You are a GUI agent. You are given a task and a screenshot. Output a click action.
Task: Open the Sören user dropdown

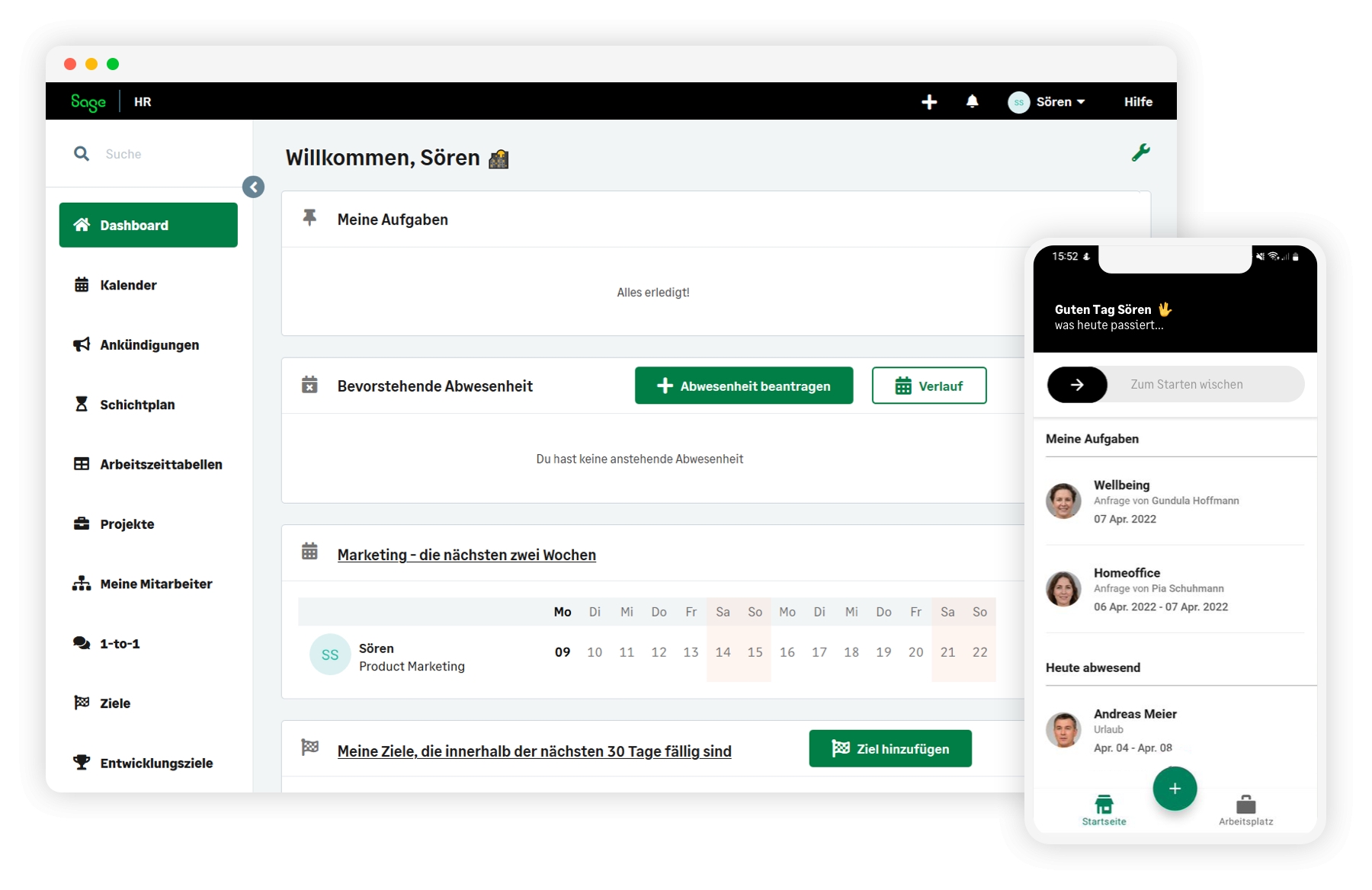point(1048,102)
